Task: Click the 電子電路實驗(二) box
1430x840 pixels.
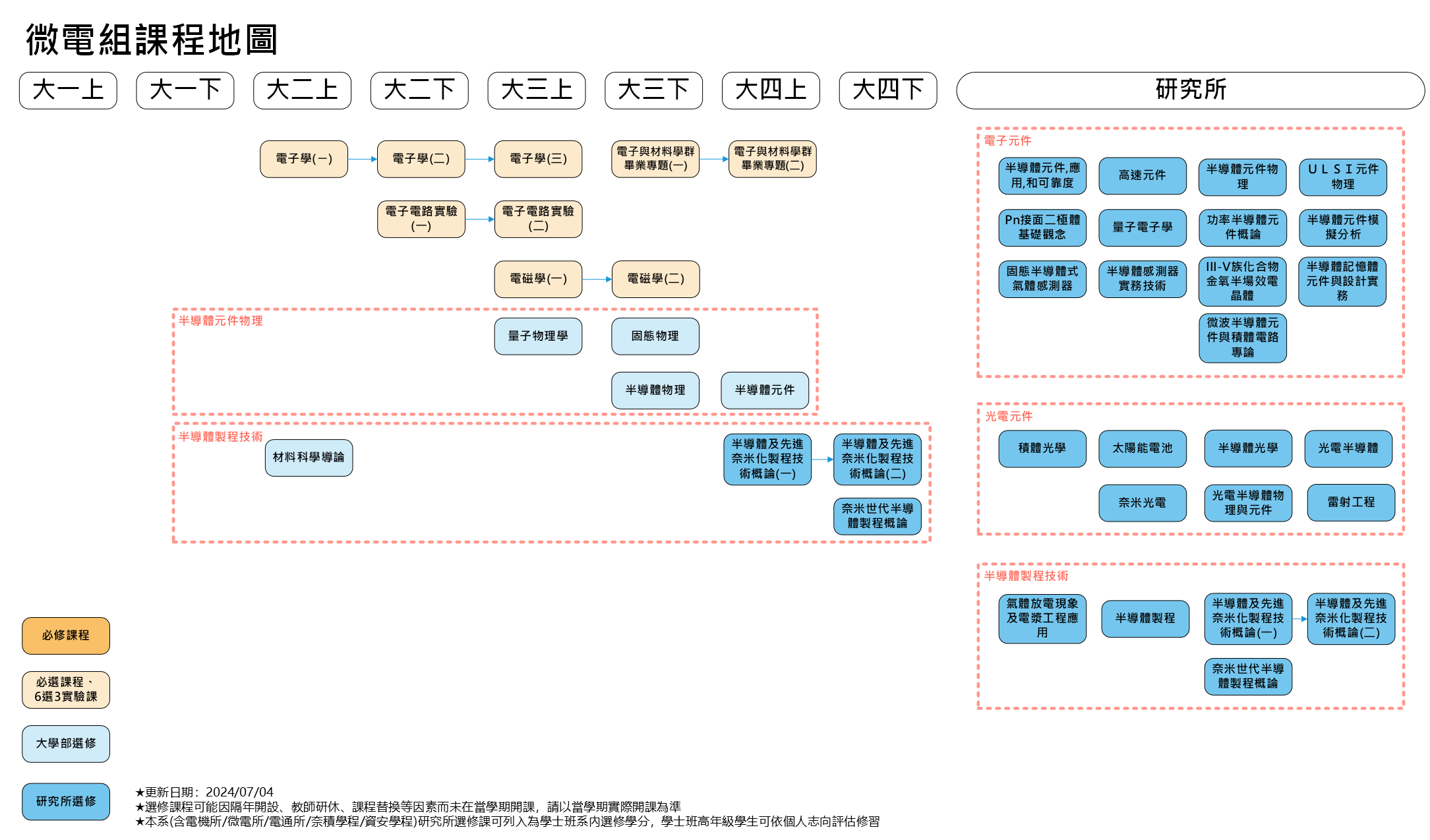Action: coord(538,219)
